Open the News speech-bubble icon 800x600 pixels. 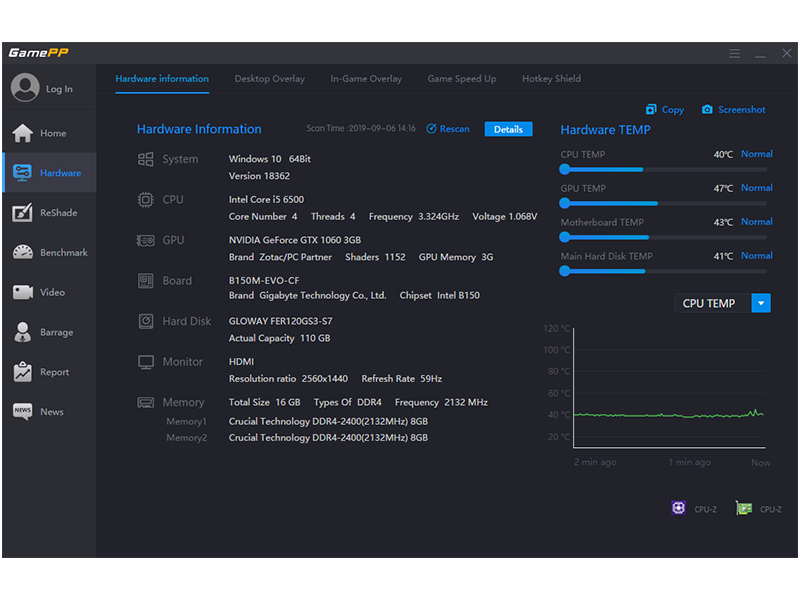(22, 411)
